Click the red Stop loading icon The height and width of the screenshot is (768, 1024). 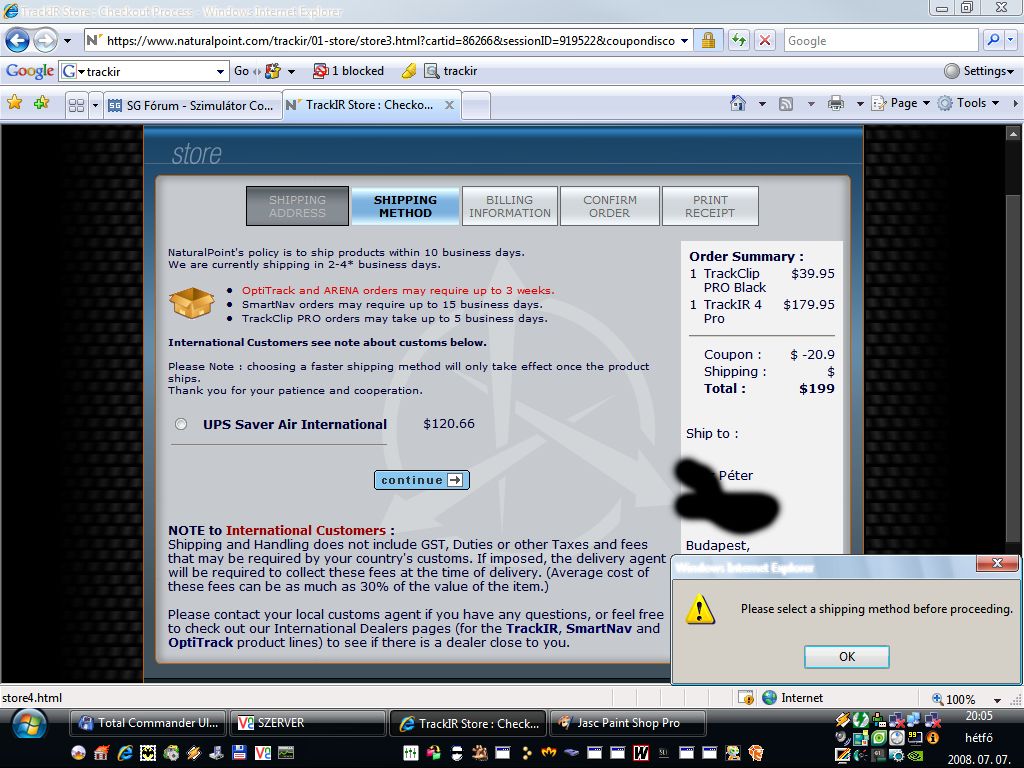765,41
